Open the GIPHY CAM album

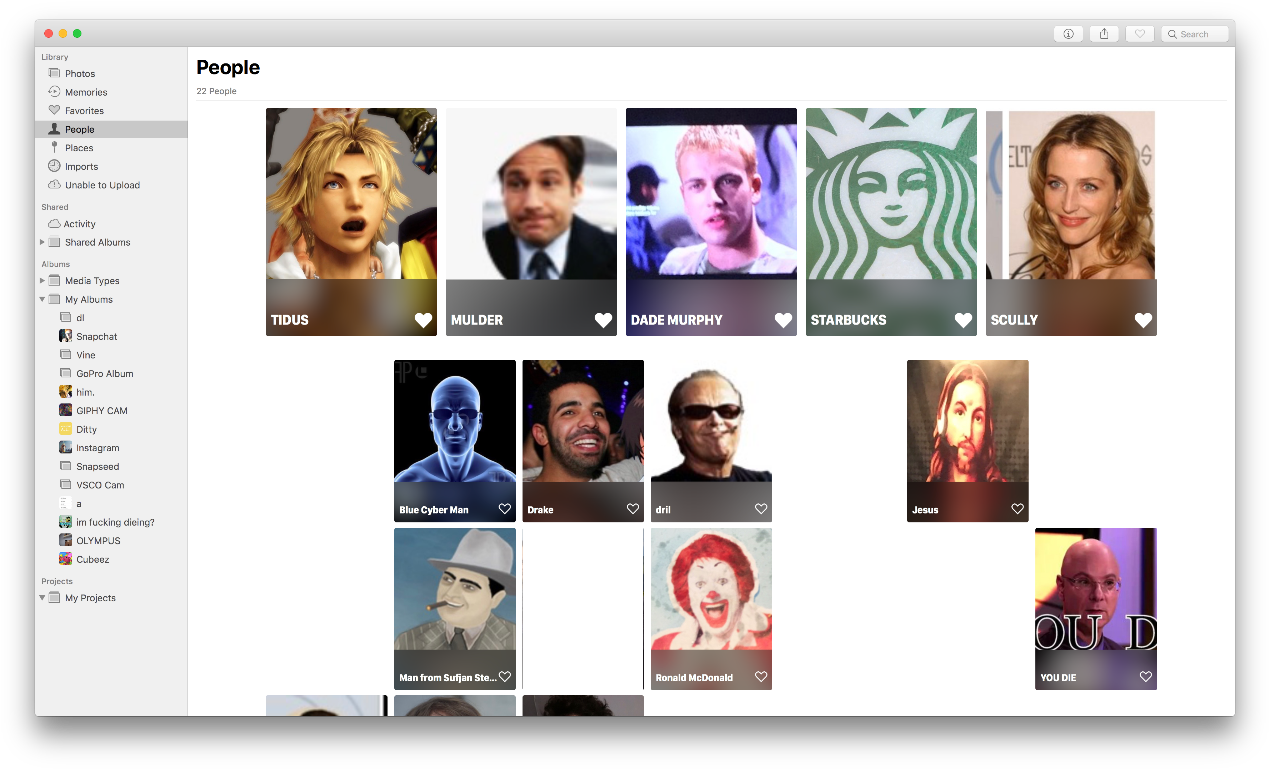pyautogui.click(x=101, y=411)
